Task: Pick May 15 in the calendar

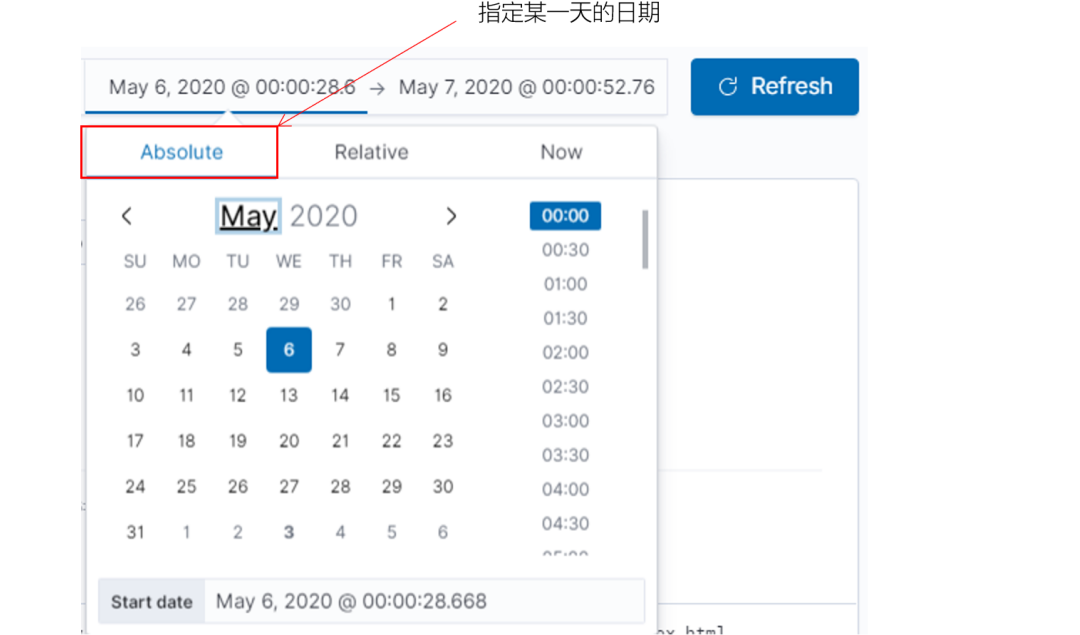Action: click(391, 395)
